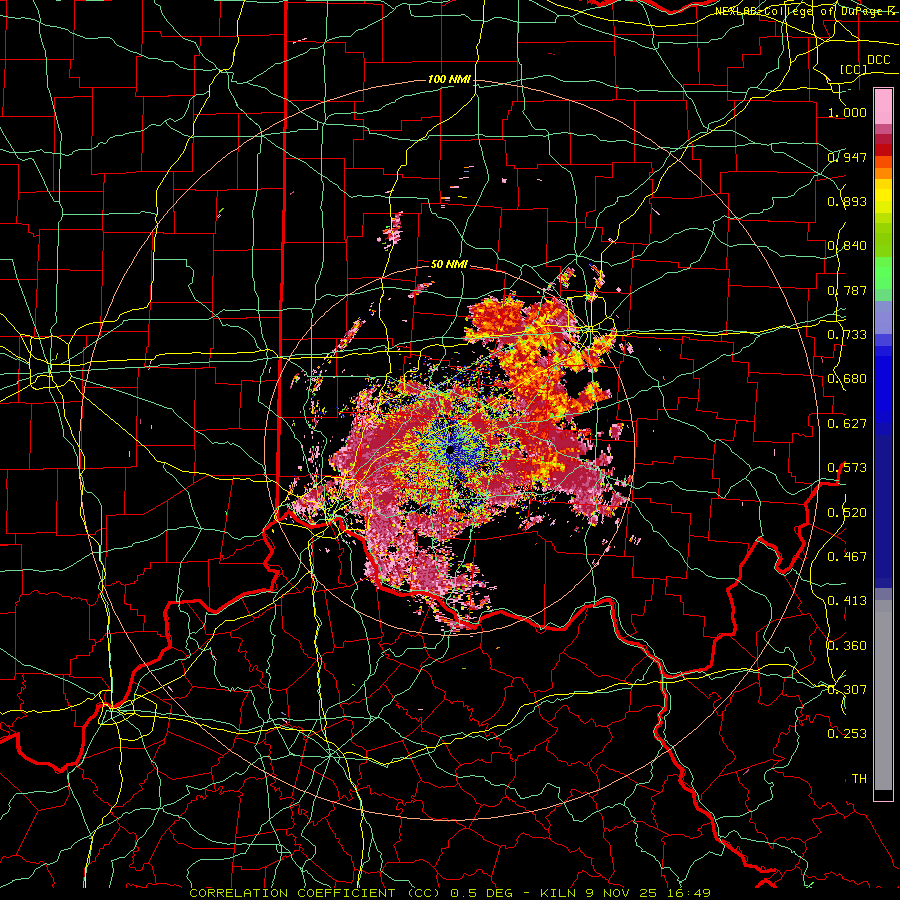This screenshot has height=900, width=900.
Task: Click the 0.893 legend value
Action: point(847,201)
